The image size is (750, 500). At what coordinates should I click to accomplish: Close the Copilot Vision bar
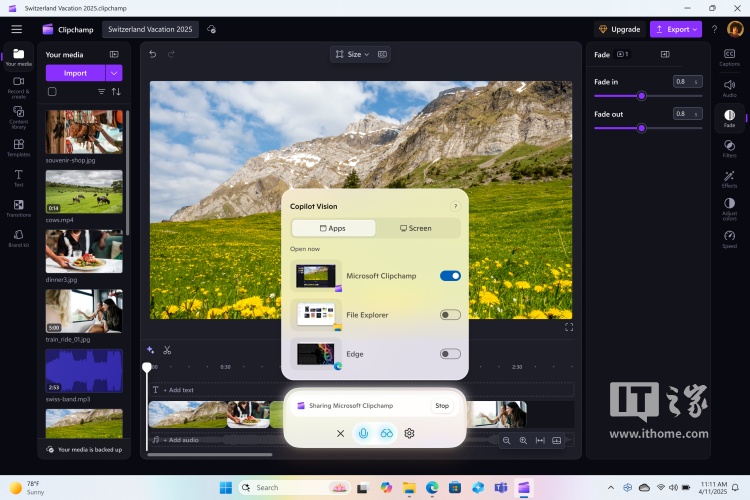pos(341,433)
